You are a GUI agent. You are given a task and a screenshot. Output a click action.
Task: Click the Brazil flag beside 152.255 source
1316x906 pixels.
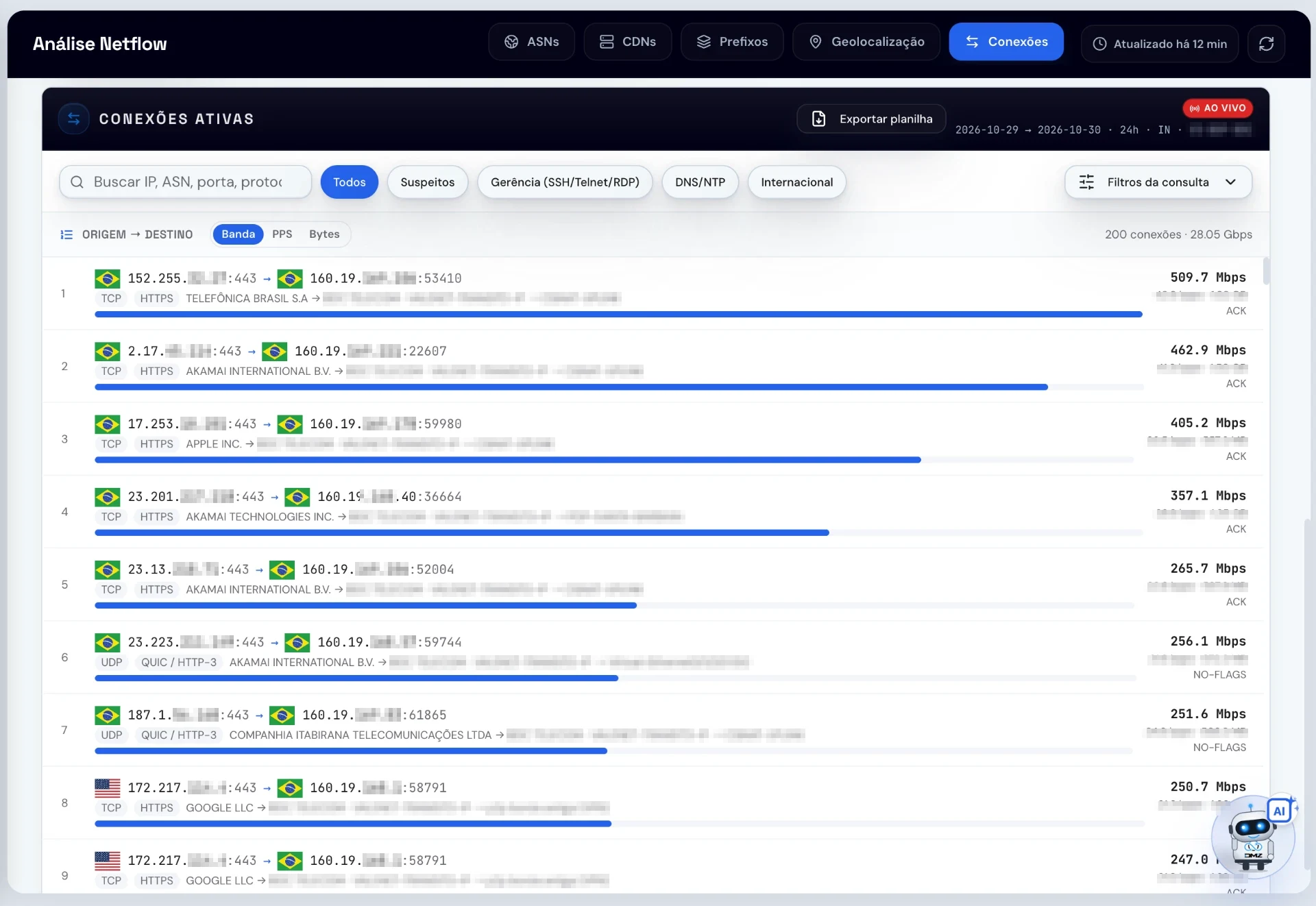pyautogui.click(x=108, y=278)
